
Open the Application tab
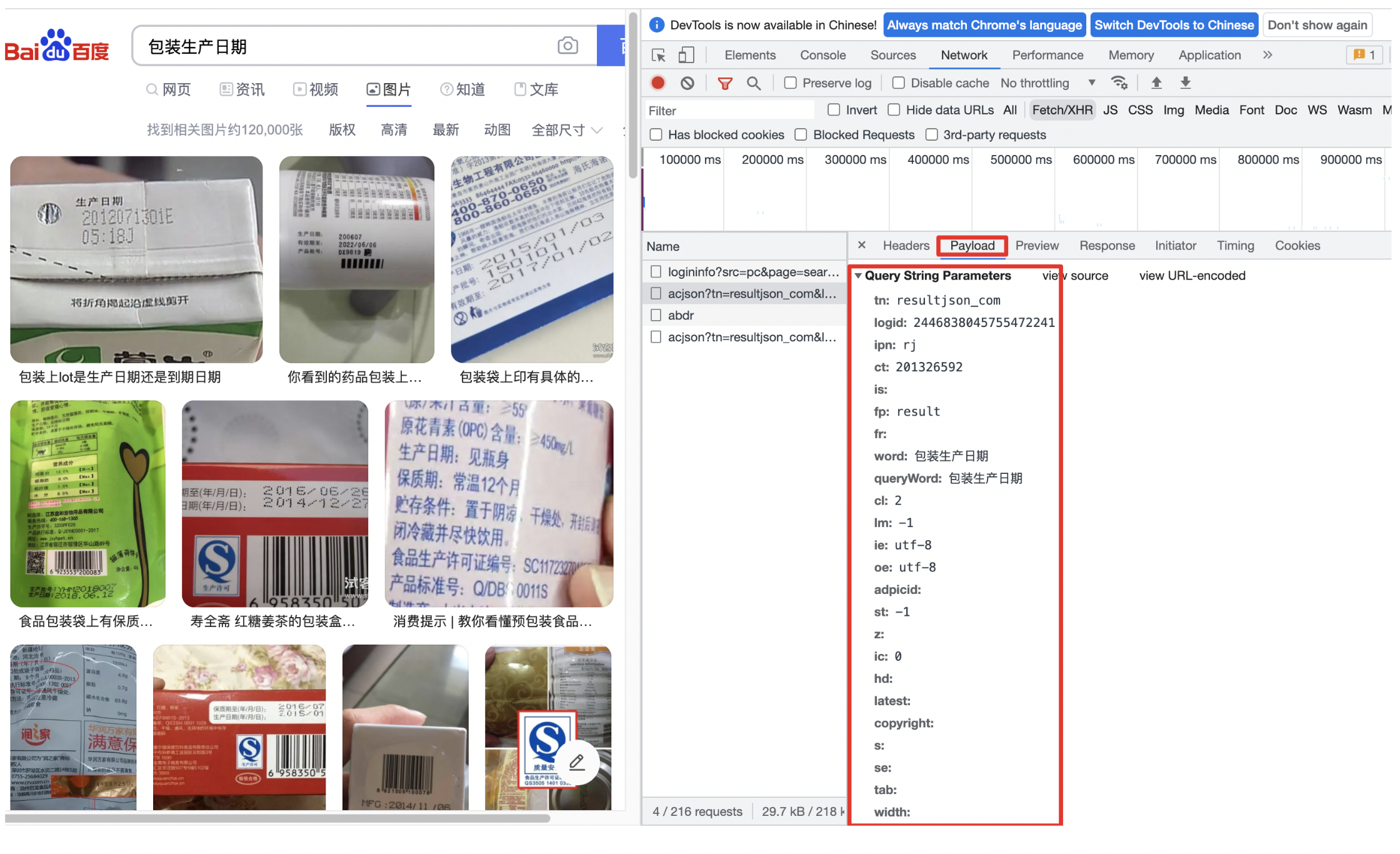[1209, 55]
